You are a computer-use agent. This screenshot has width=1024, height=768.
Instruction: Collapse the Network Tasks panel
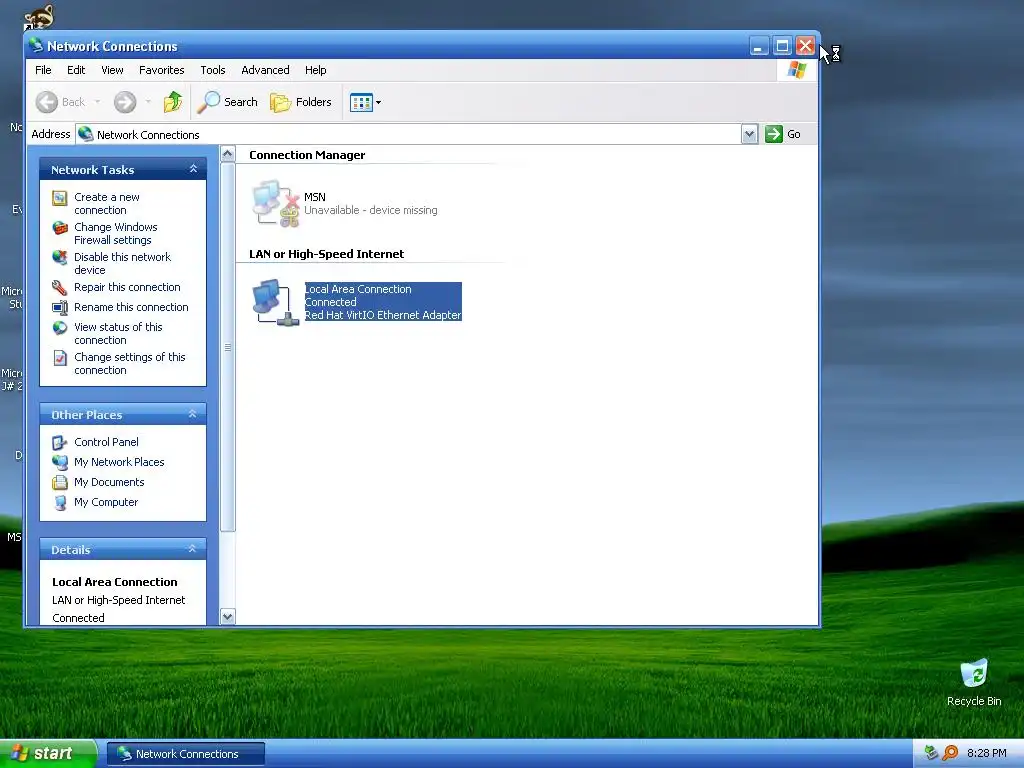(x=193, y=169)
